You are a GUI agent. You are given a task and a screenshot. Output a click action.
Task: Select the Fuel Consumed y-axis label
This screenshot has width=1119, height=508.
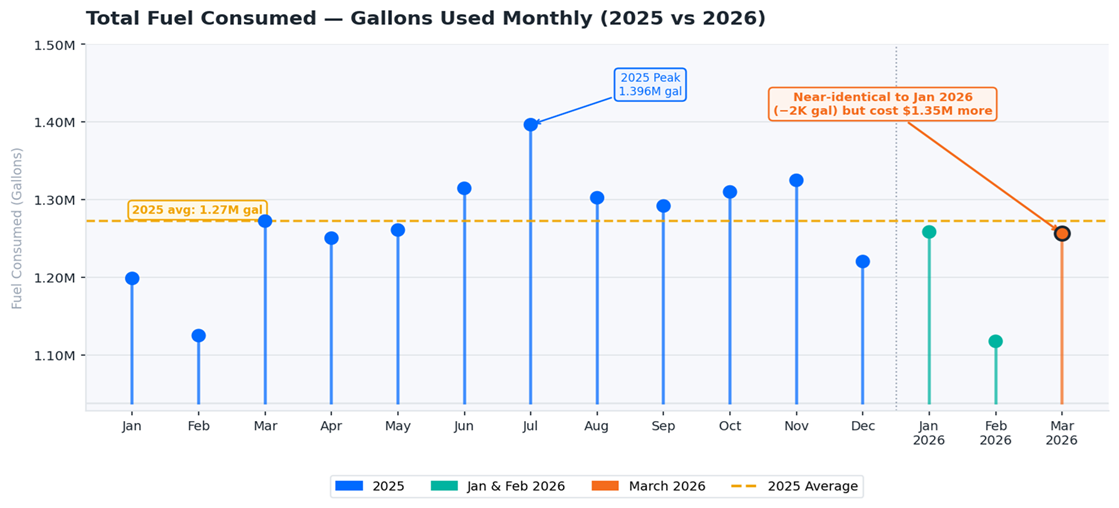[x=17, y=228]
